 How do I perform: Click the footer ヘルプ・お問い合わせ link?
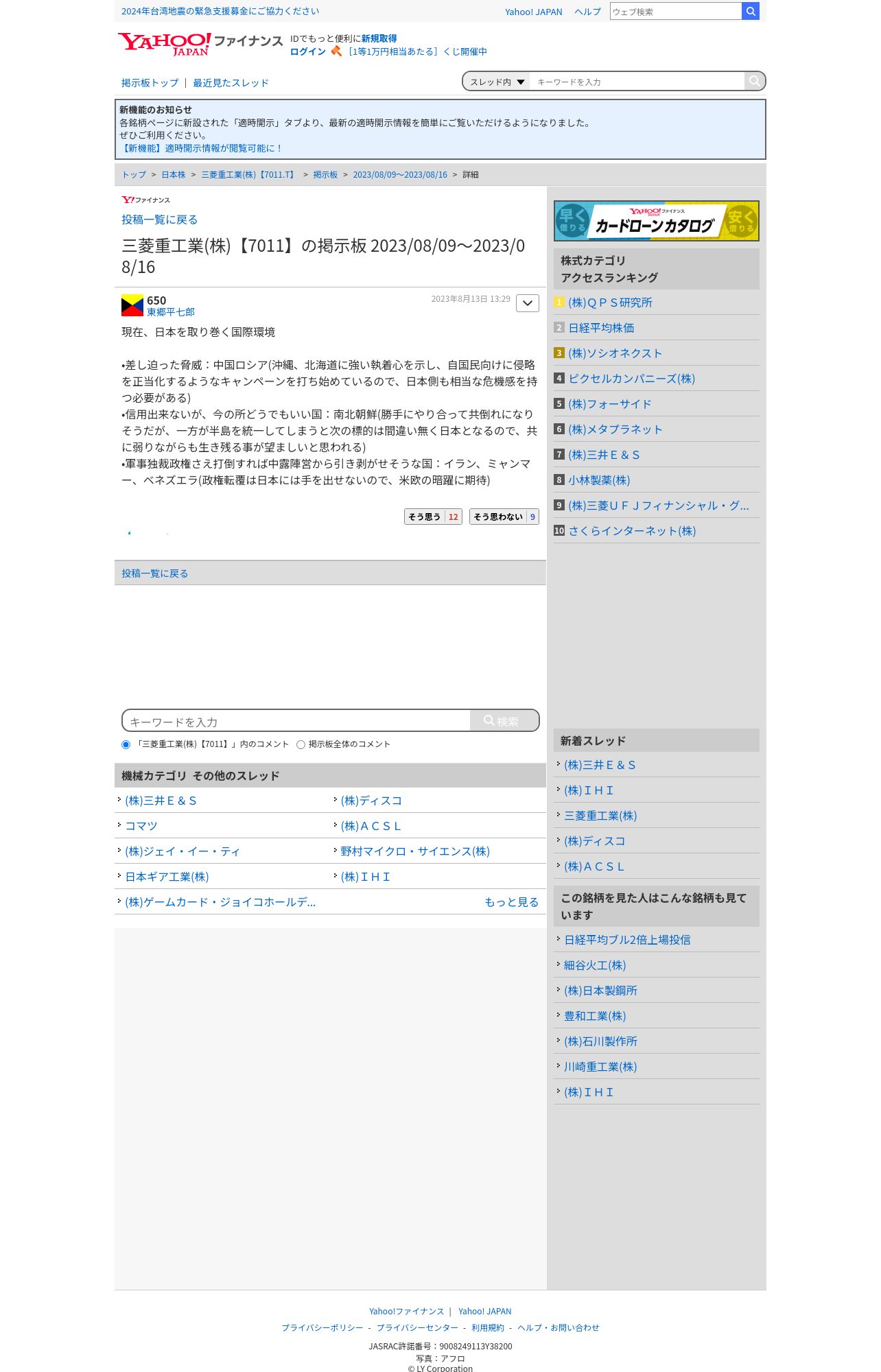tap(559, 1328)
